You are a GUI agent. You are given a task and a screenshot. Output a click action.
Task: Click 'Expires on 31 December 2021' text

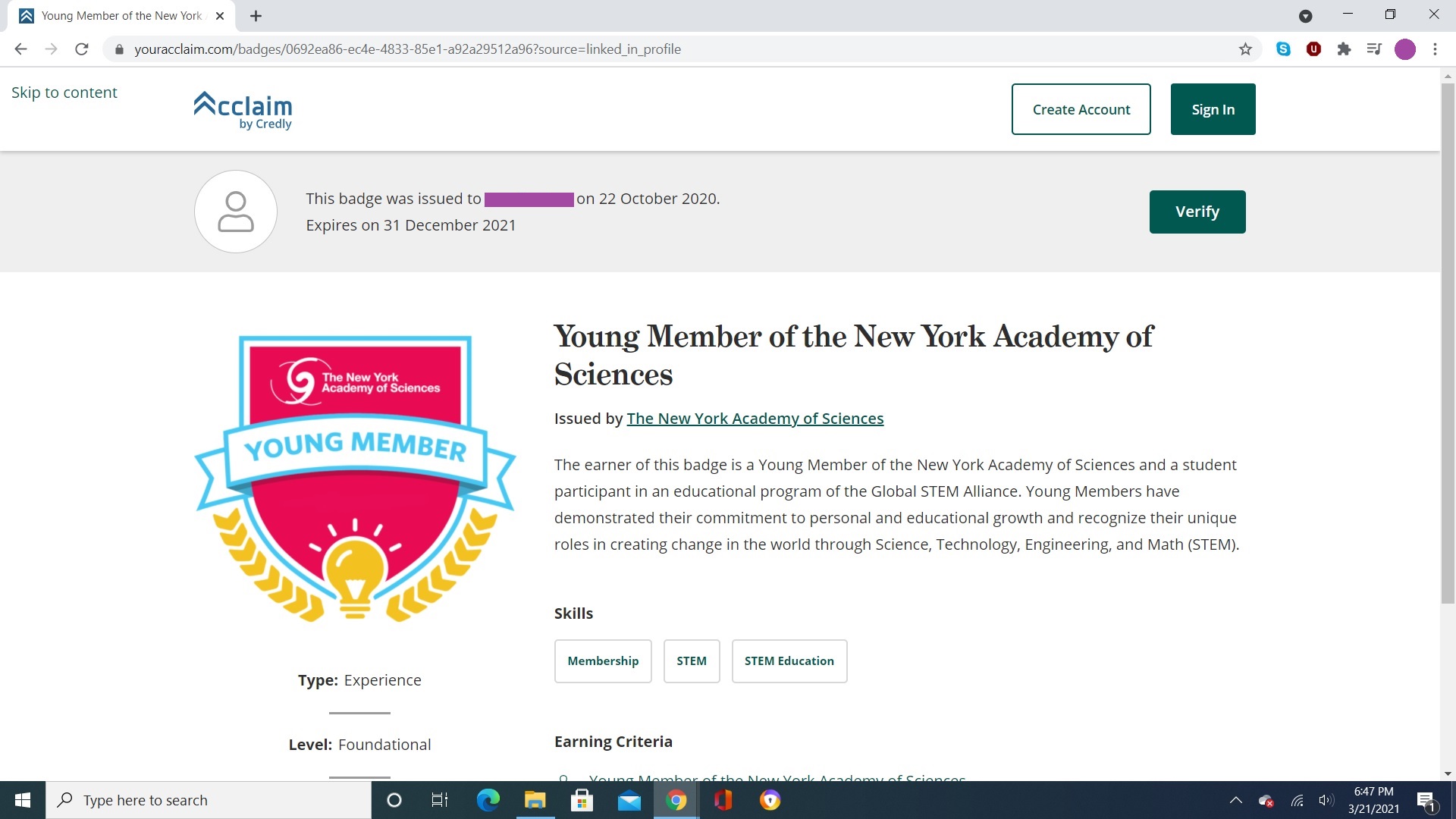coord(410,225)
